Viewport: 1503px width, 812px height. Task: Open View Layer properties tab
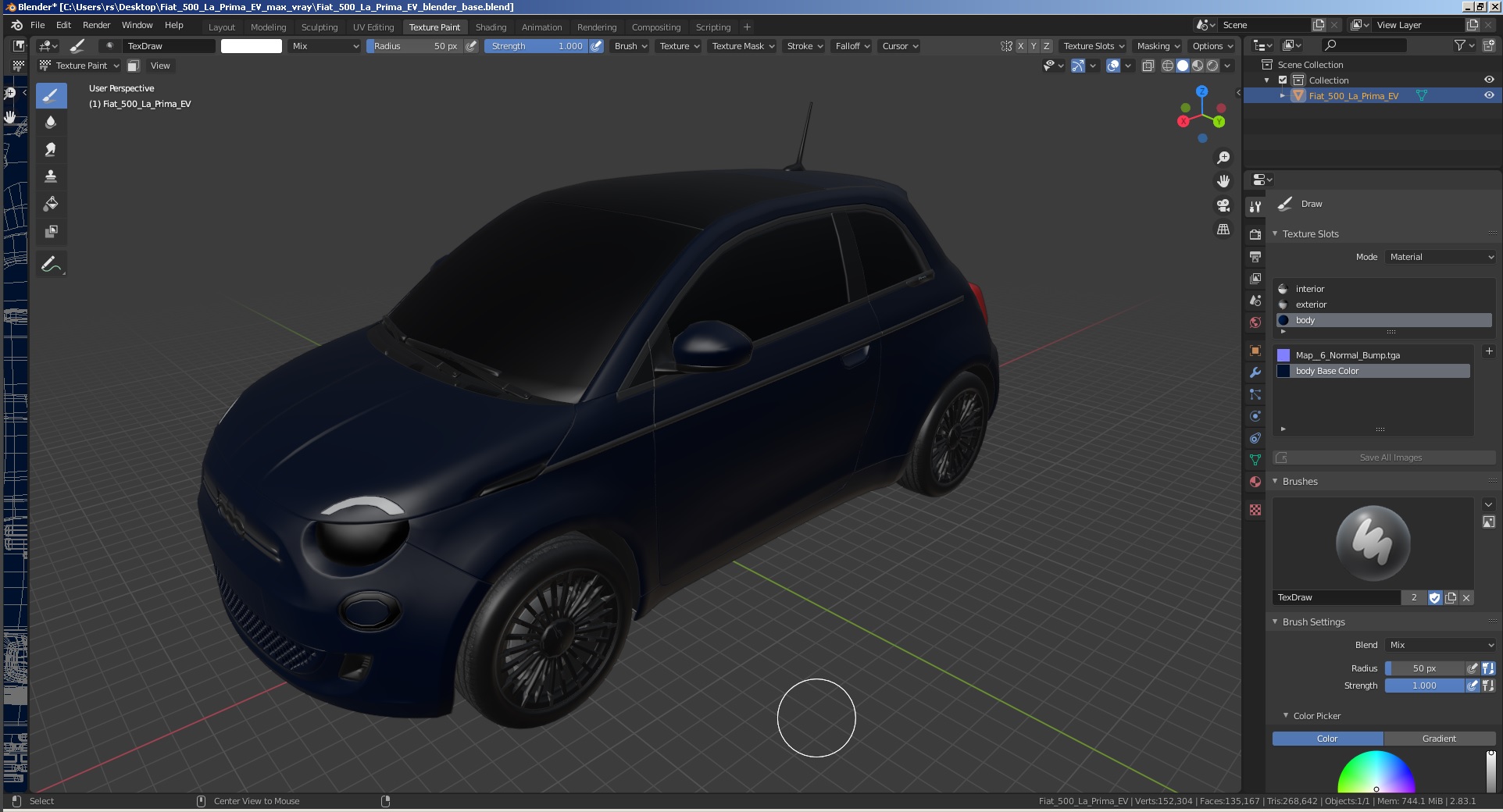coord(1255,278)
